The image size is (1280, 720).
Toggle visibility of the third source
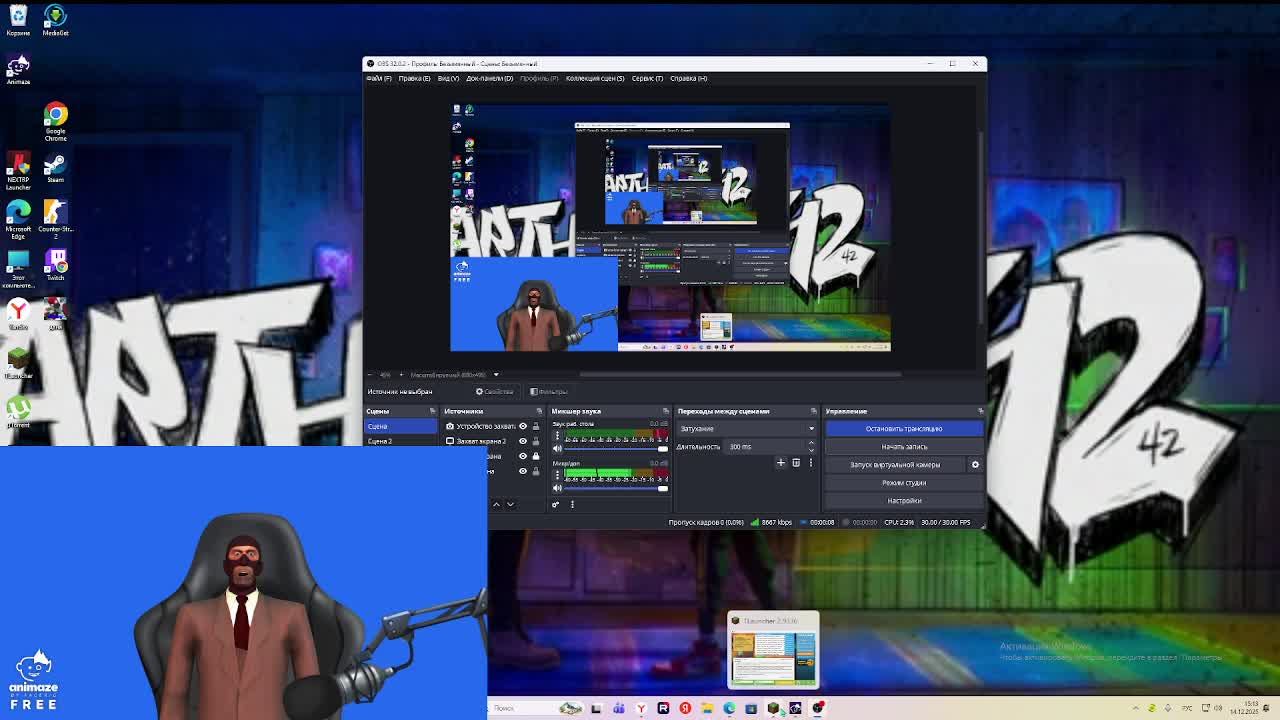(x=522, y=456)
